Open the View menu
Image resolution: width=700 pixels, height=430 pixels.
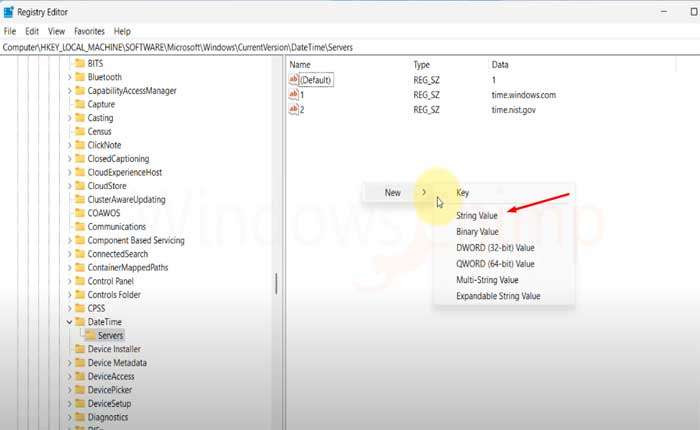pos(56,31)
